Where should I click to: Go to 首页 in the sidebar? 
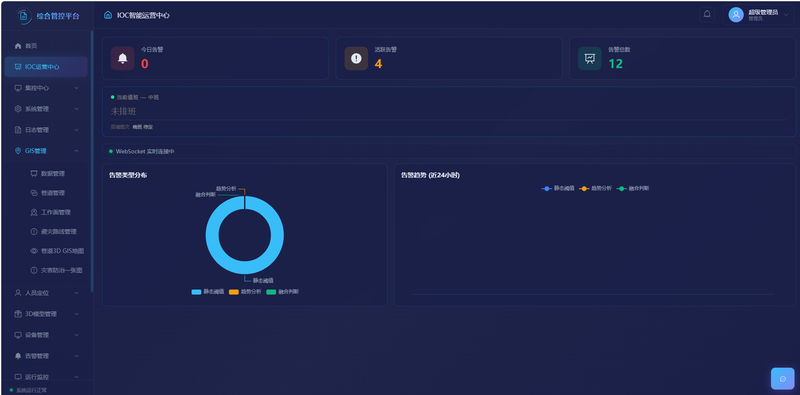[46, 46]
